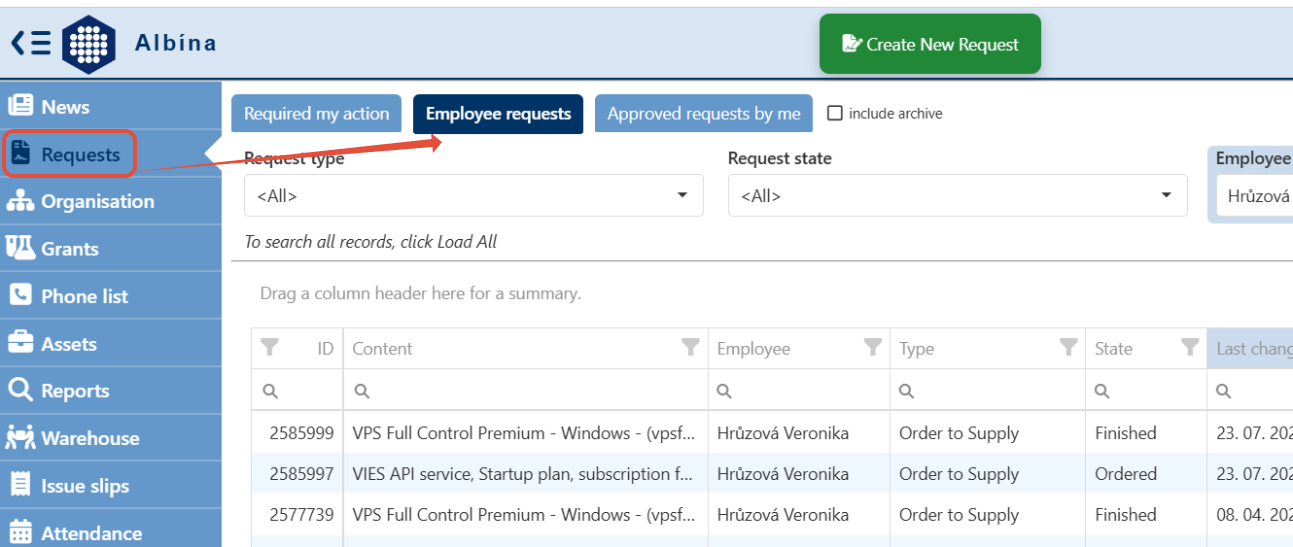Viewport: 1293px width, 547px height.
Task: Click Finished state in row 2585999
Action: click(1125, 433)
